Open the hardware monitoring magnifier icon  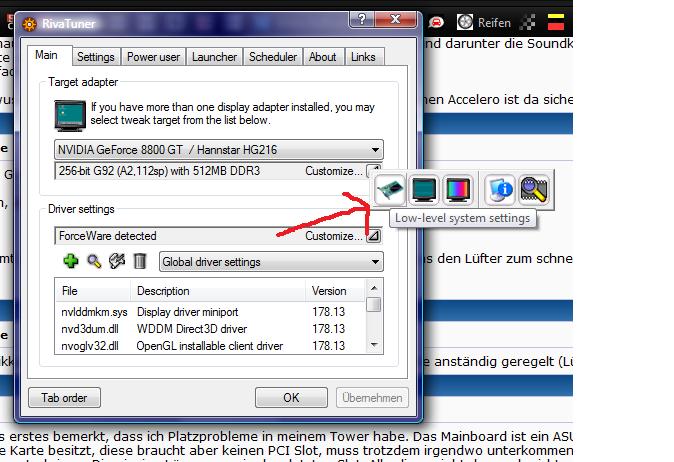pos(534,190)
